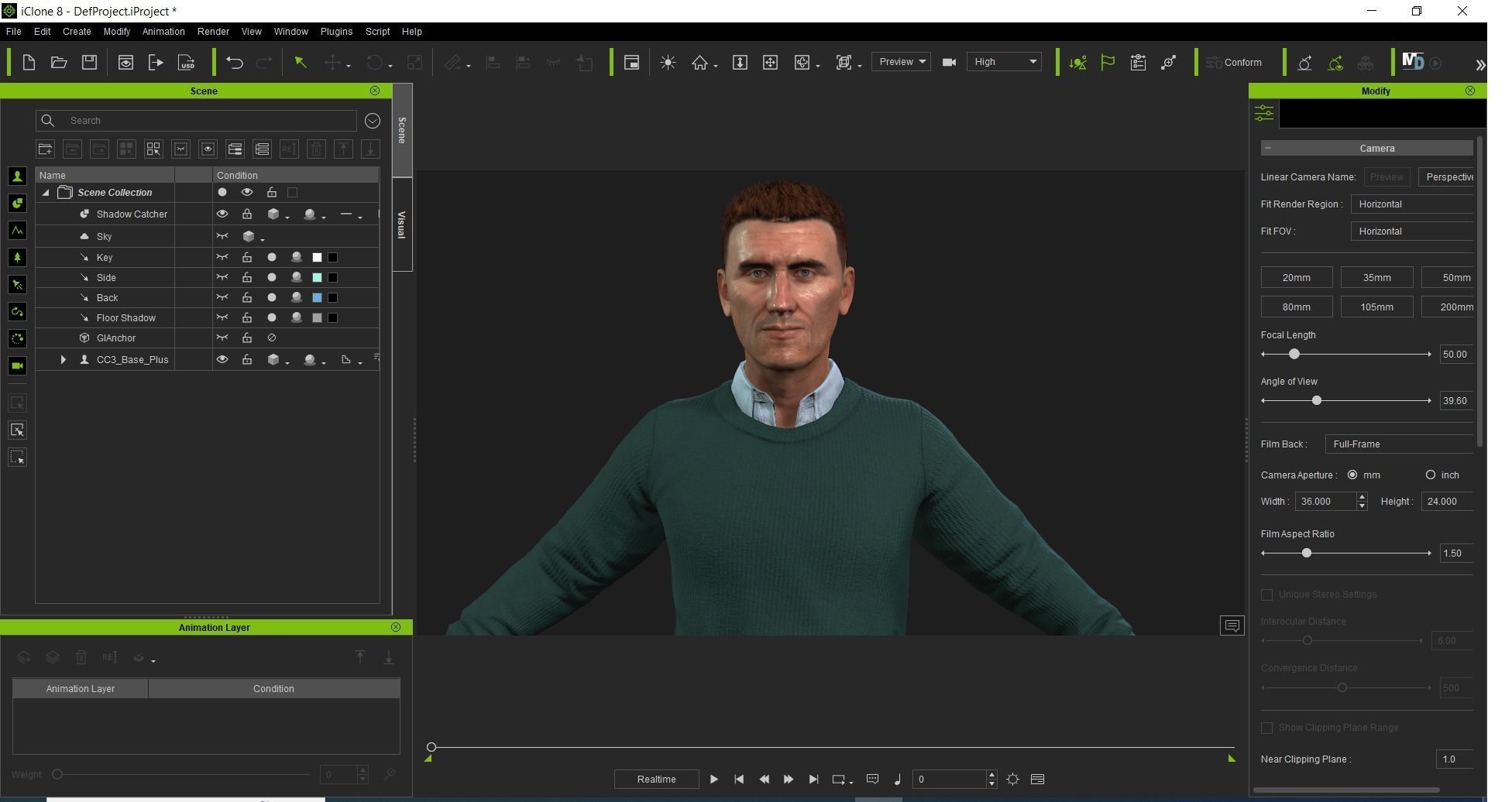Open the Preview render mode dropdown

tap(901, 62)
